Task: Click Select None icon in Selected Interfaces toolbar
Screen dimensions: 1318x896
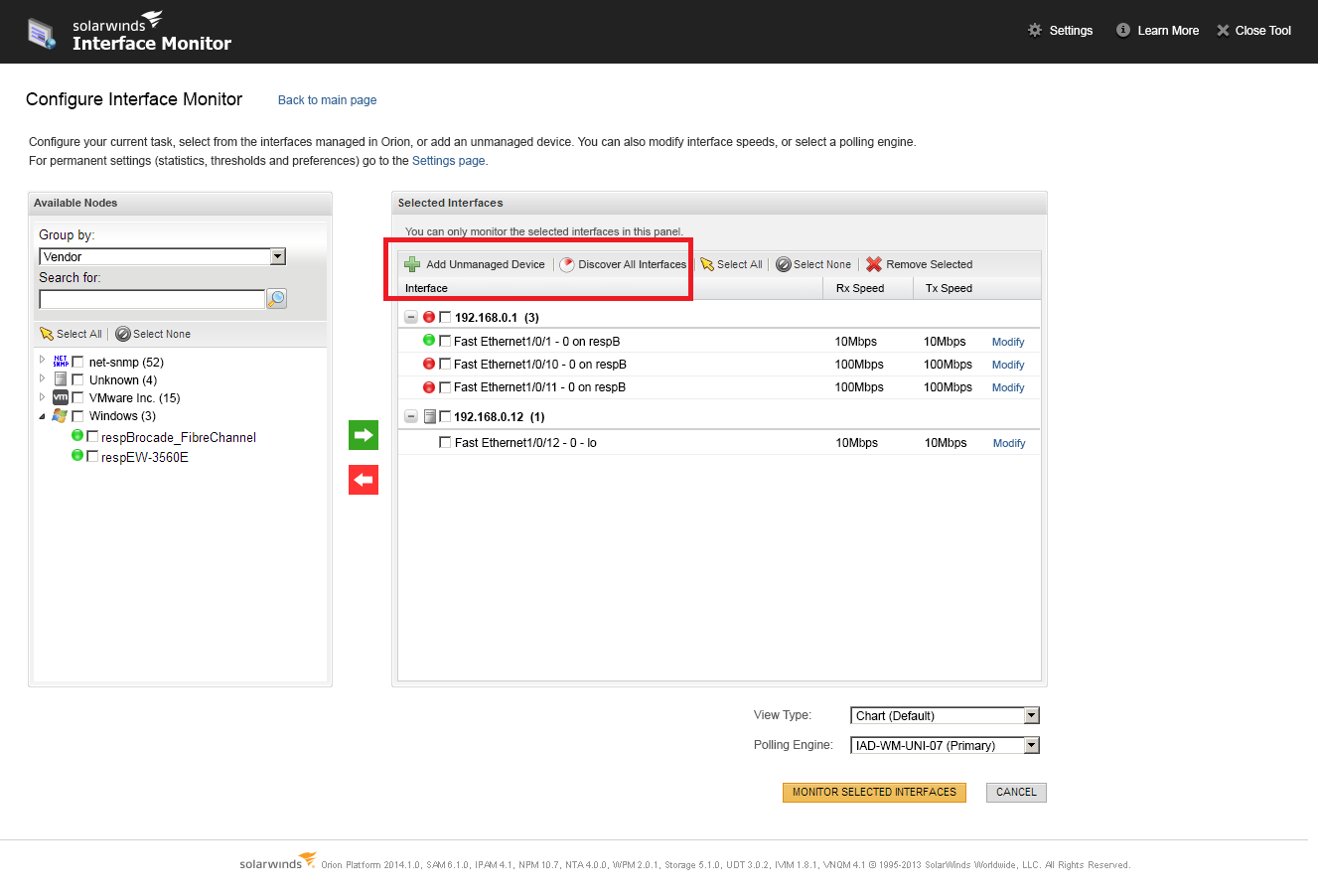Action: point(784,264)
